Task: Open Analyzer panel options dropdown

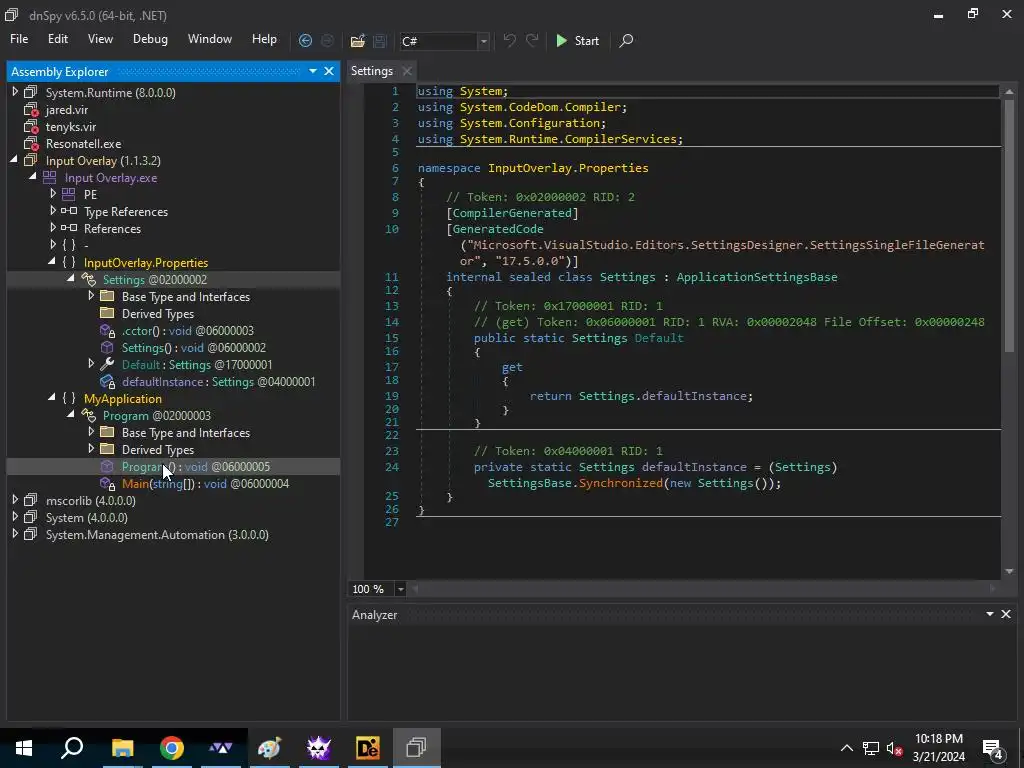Action: tap(990, 615)
